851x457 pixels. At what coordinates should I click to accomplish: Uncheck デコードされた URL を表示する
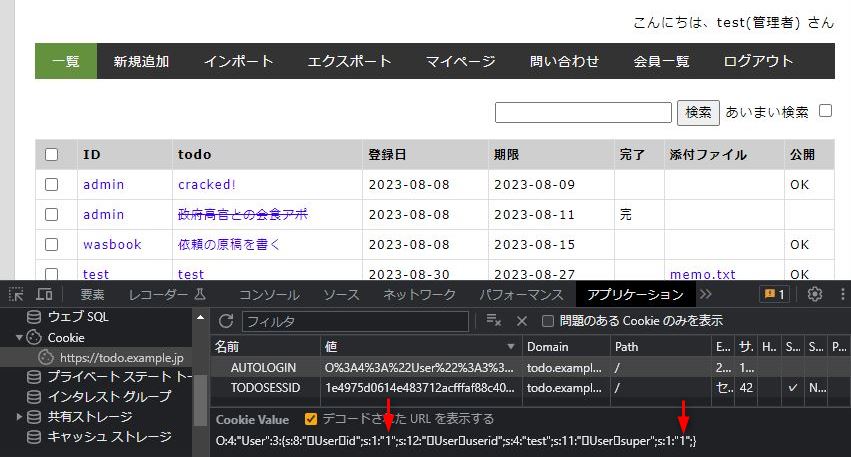tap(310, 419)
